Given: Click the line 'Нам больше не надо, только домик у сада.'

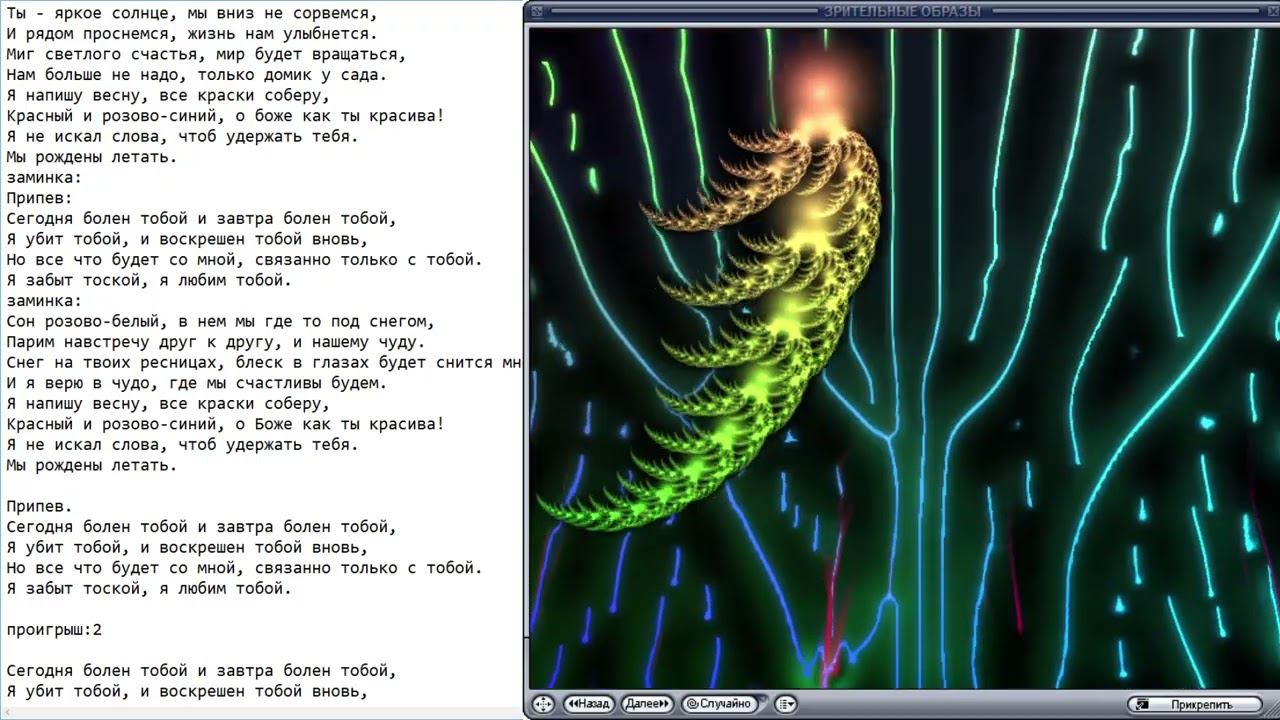Looking at the screenshot, I should (x=197, y=75).
